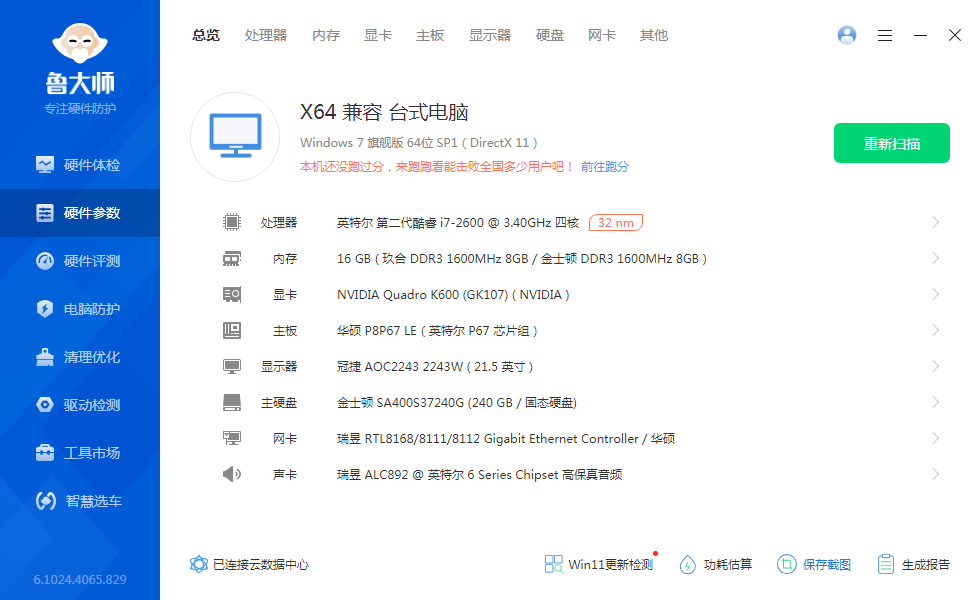This screenshot has width=980, height=600.
Task: Switch to the 硬盘 tab
Action: click(x=550, y=35)
